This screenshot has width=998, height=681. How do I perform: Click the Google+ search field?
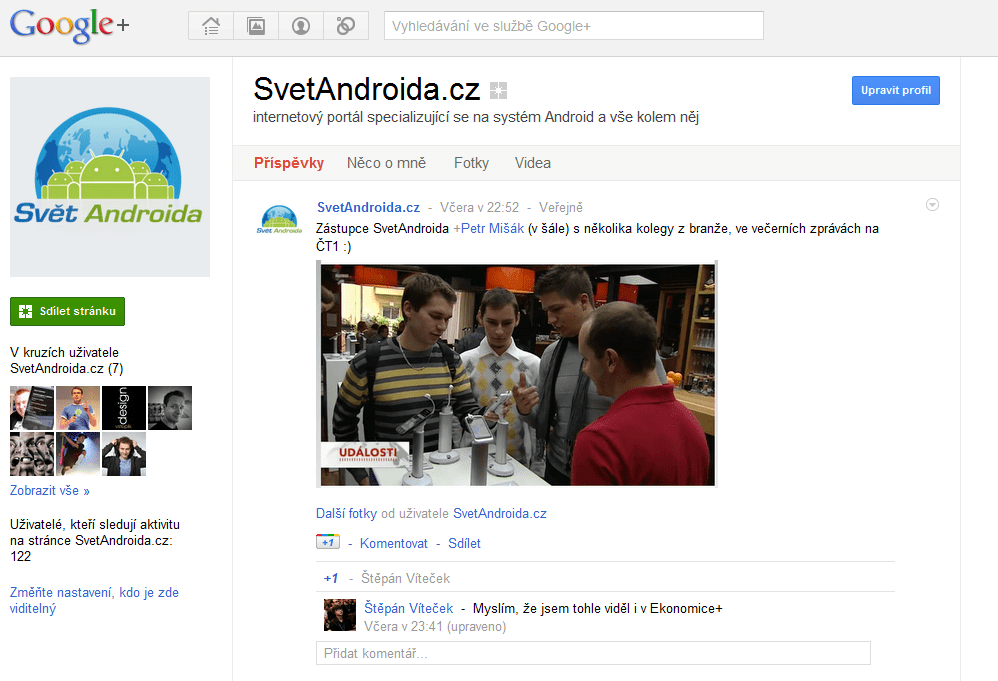(x=573, y=26)
